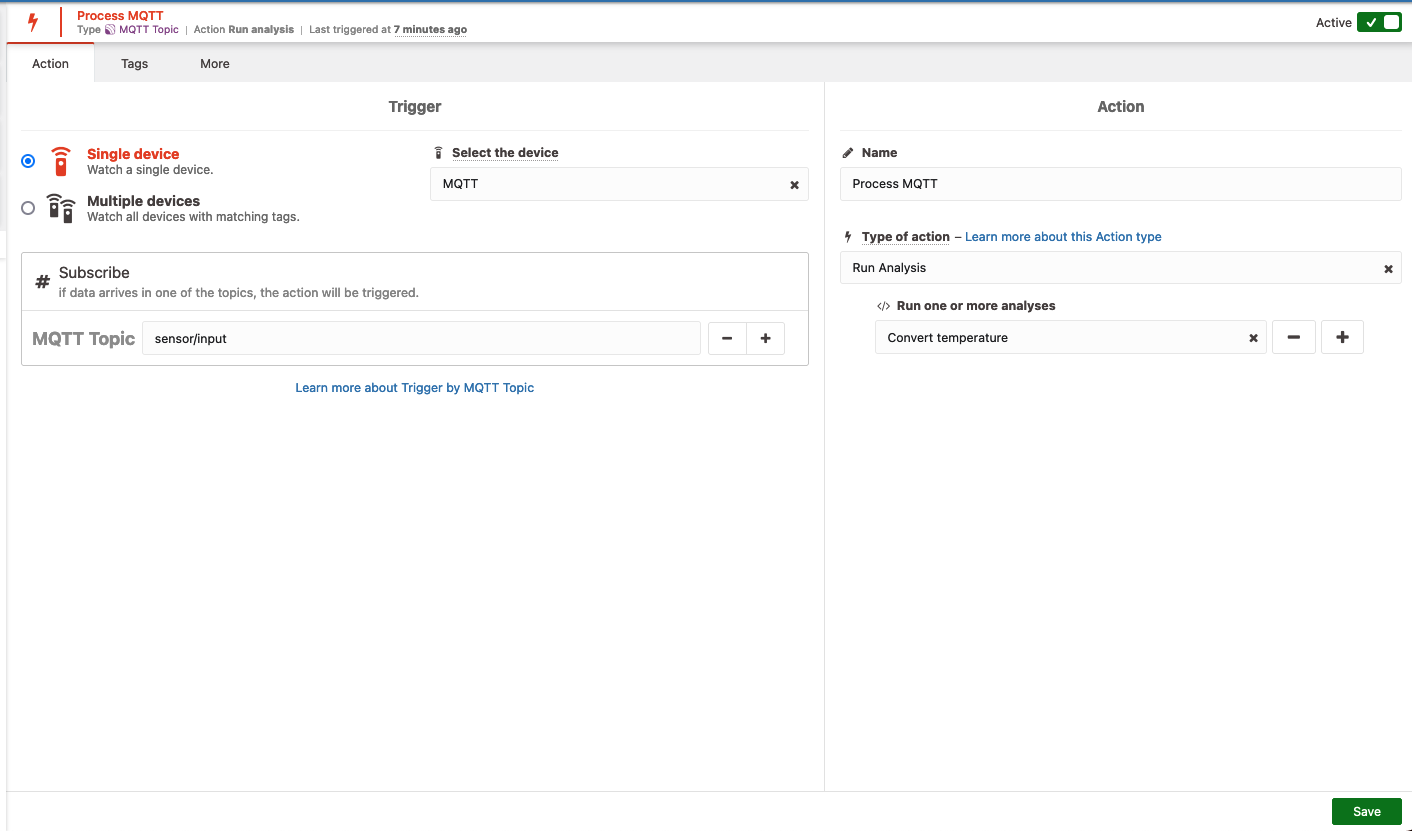Click the Run analysis text in header
1412x831 pixels.
coord(261,30)
